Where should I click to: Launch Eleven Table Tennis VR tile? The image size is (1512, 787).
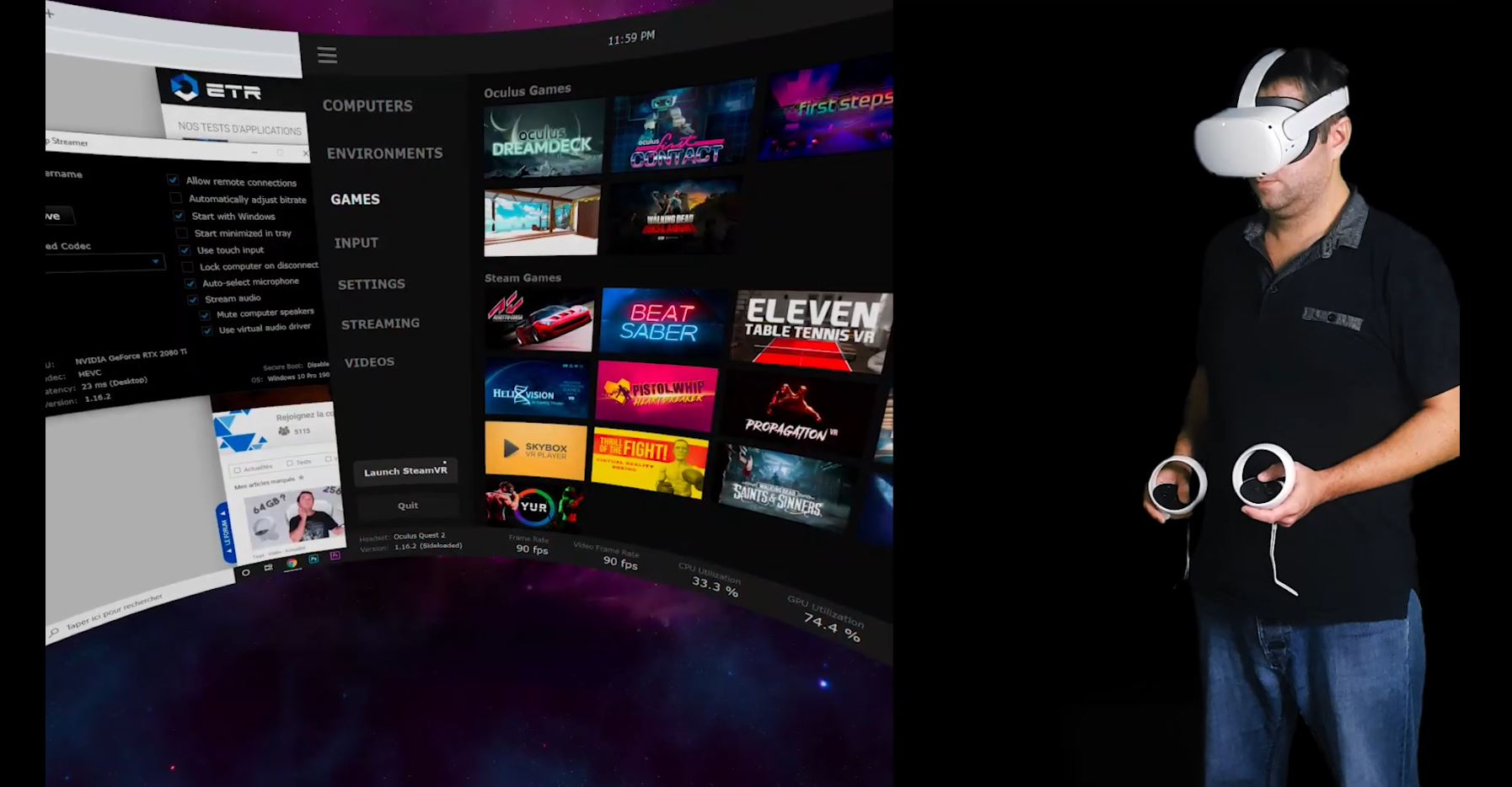(811, 330)
